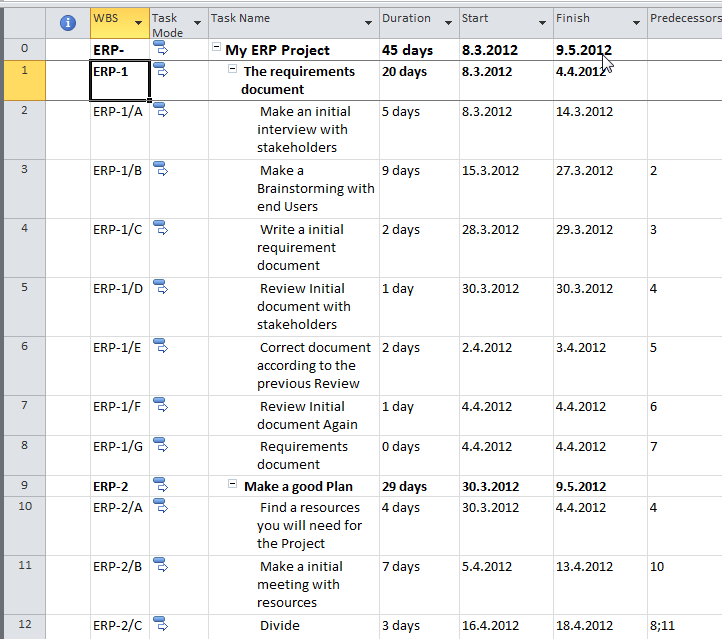Viewport: 722px width, 639px height.
Task: Collapse the Make a good Plan summary
Action: 233,486
